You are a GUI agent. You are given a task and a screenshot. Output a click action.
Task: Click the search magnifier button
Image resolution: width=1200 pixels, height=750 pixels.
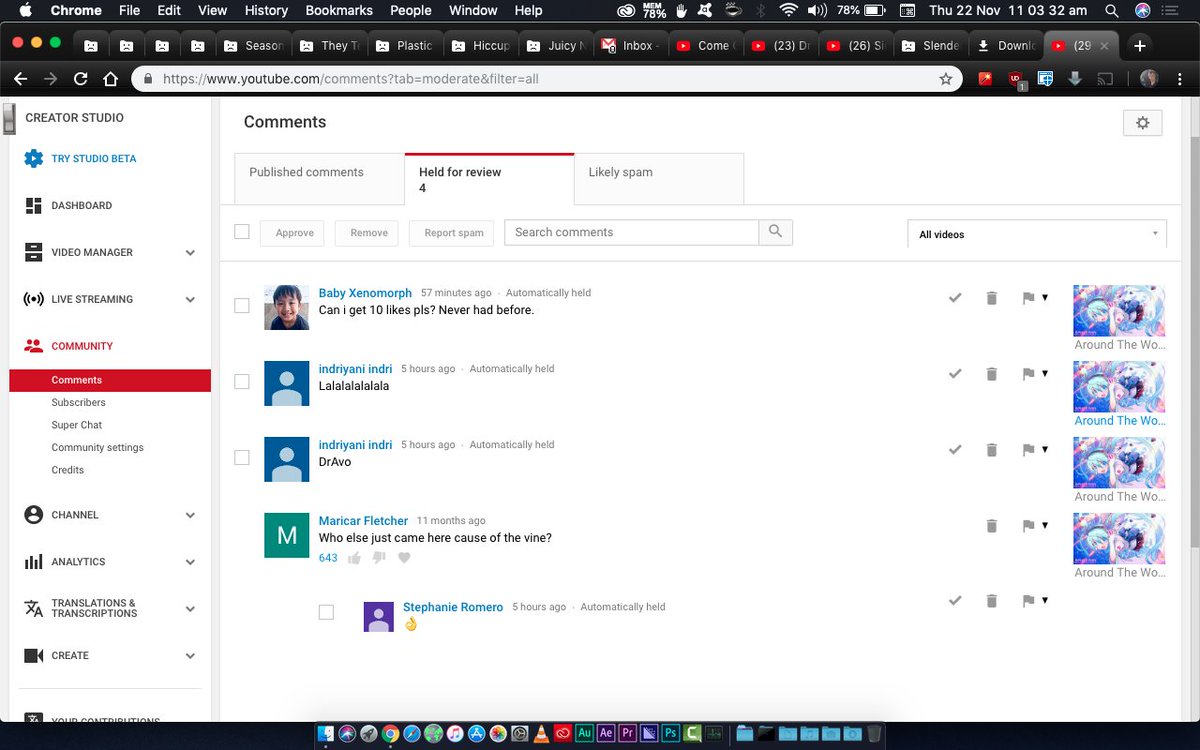click(776, 232)
